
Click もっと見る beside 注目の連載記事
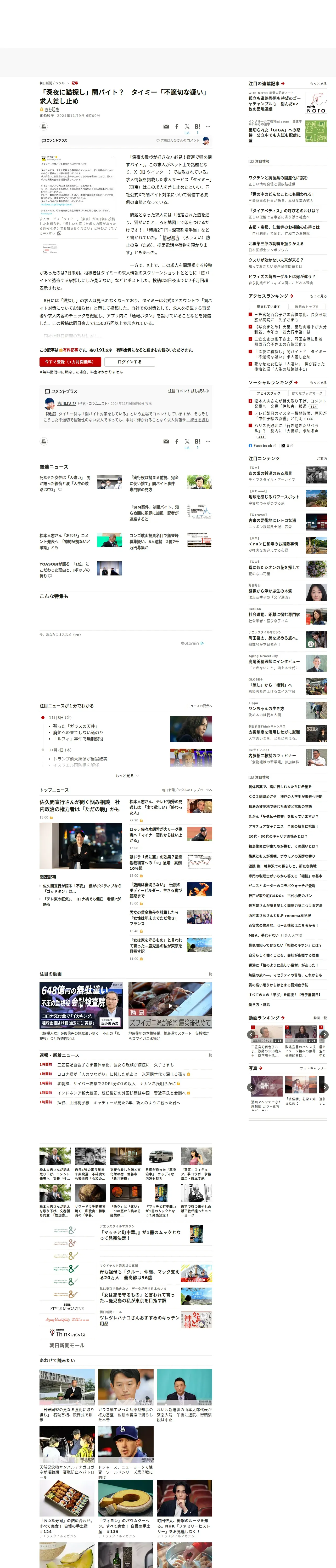[318, 84]
